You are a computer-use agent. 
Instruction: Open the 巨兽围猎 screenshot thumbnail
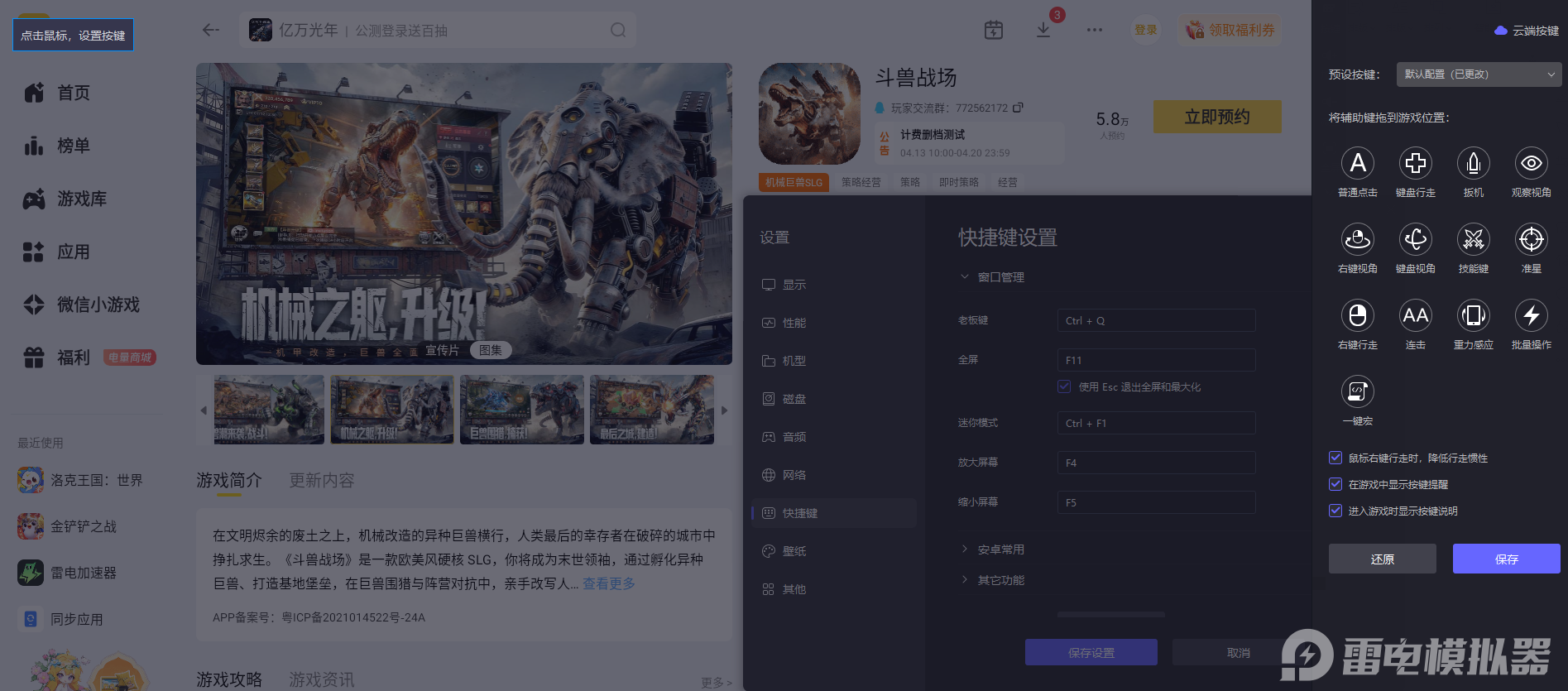(x=522, y=410)
